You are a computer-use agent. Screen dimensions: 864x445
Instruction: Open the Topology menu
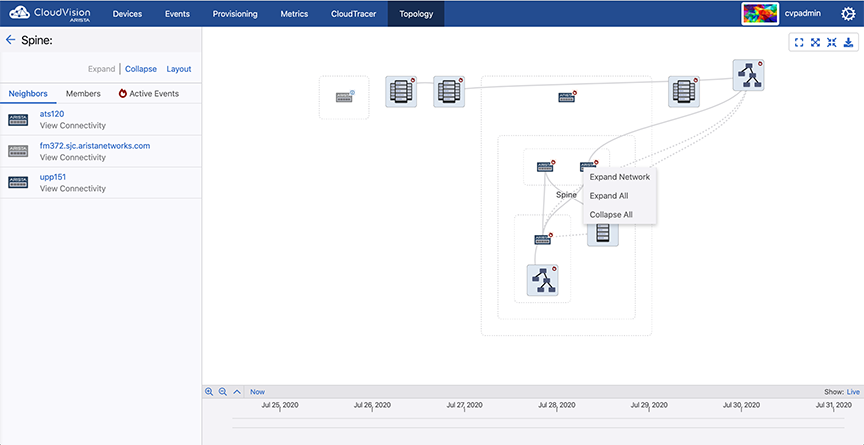coord(416,14)
